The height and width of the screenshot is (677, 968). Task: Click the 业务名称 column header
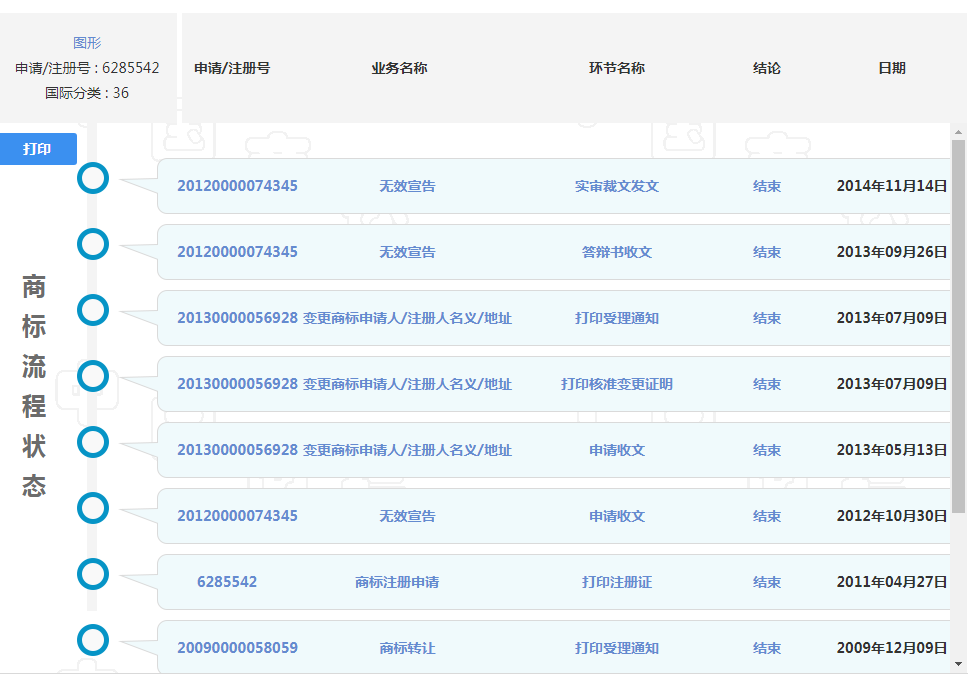pyautogui.click(x=398, y=69)
